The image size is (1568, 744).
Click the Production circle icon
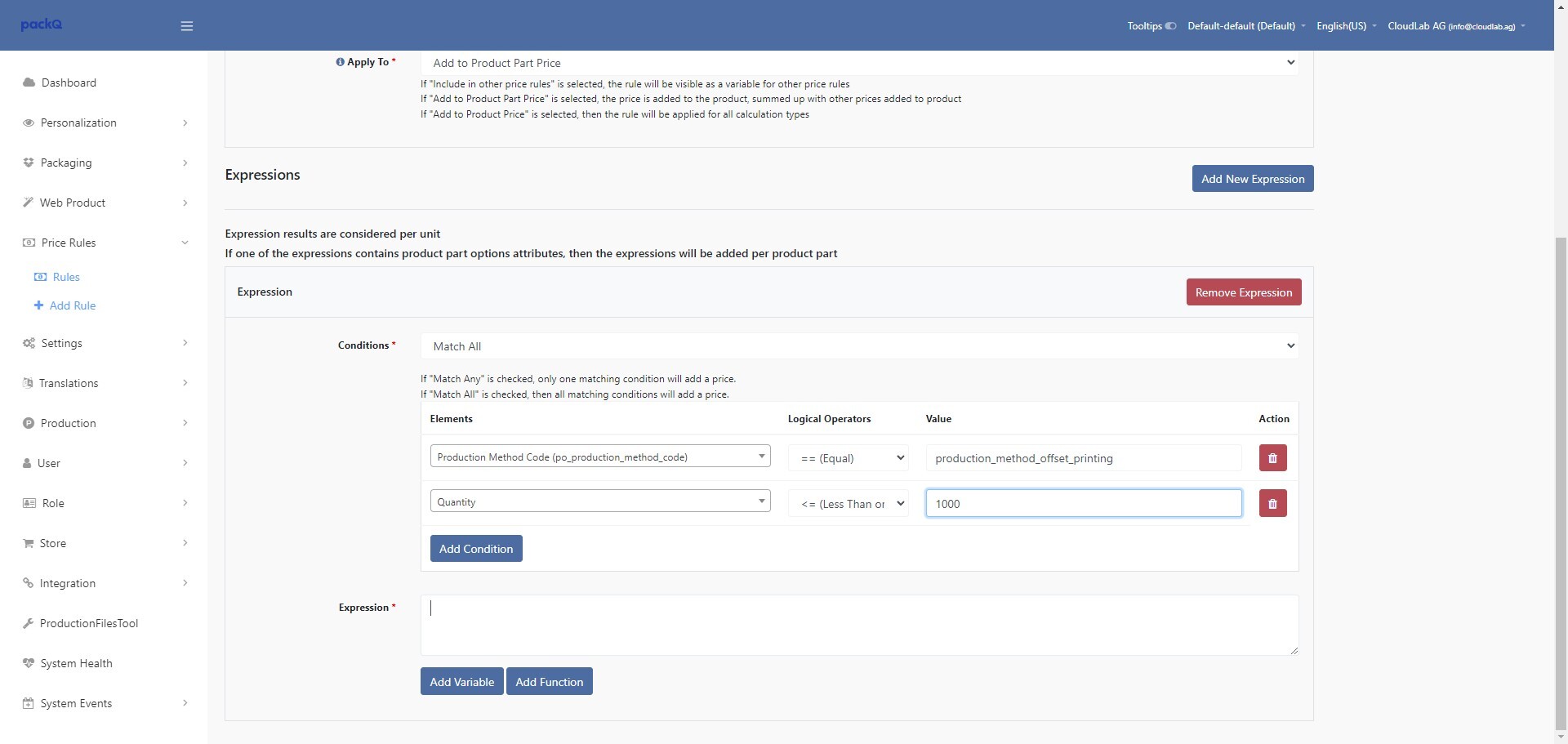point(29,423)
